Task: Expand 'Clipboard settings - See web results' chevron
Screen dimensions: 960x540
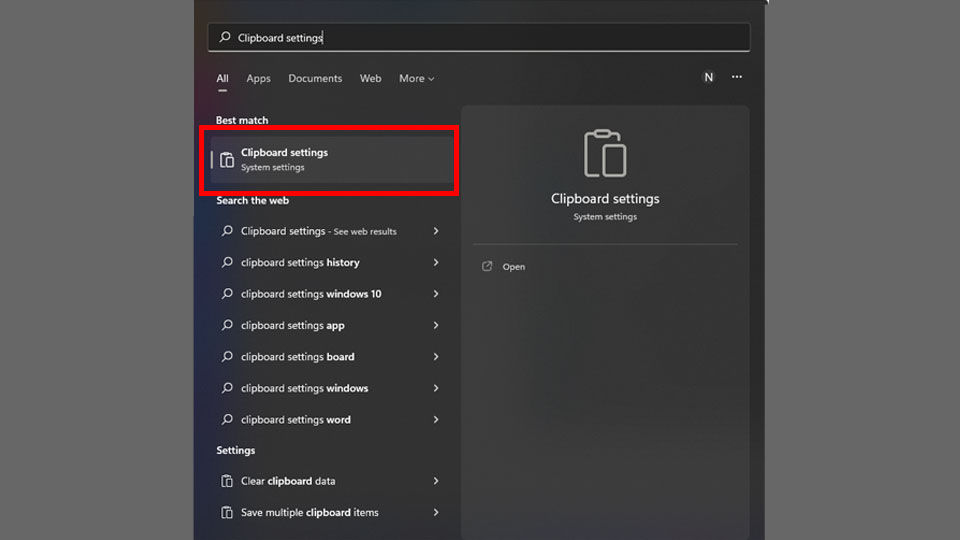Action: pos(436,231)
